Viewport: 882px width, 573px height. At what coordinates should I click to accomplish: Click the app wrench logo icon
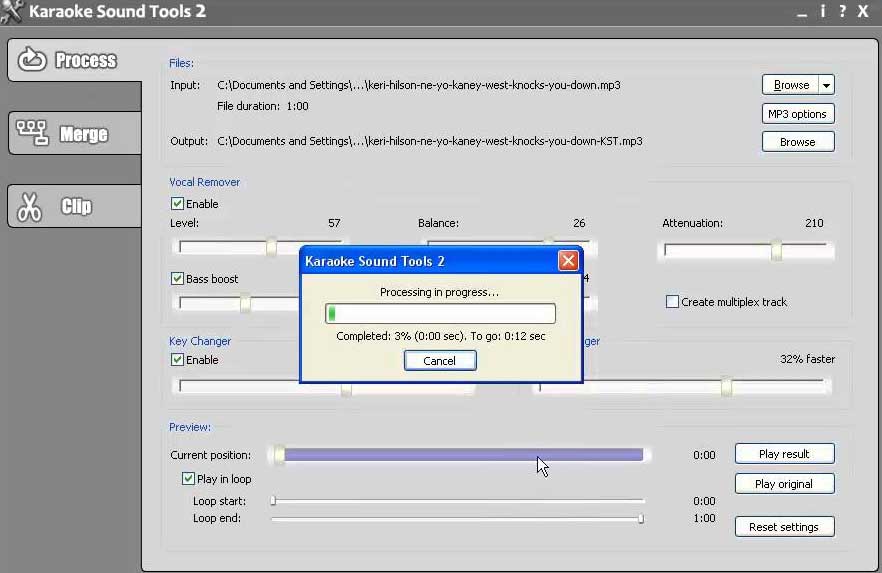pos(11,11)
